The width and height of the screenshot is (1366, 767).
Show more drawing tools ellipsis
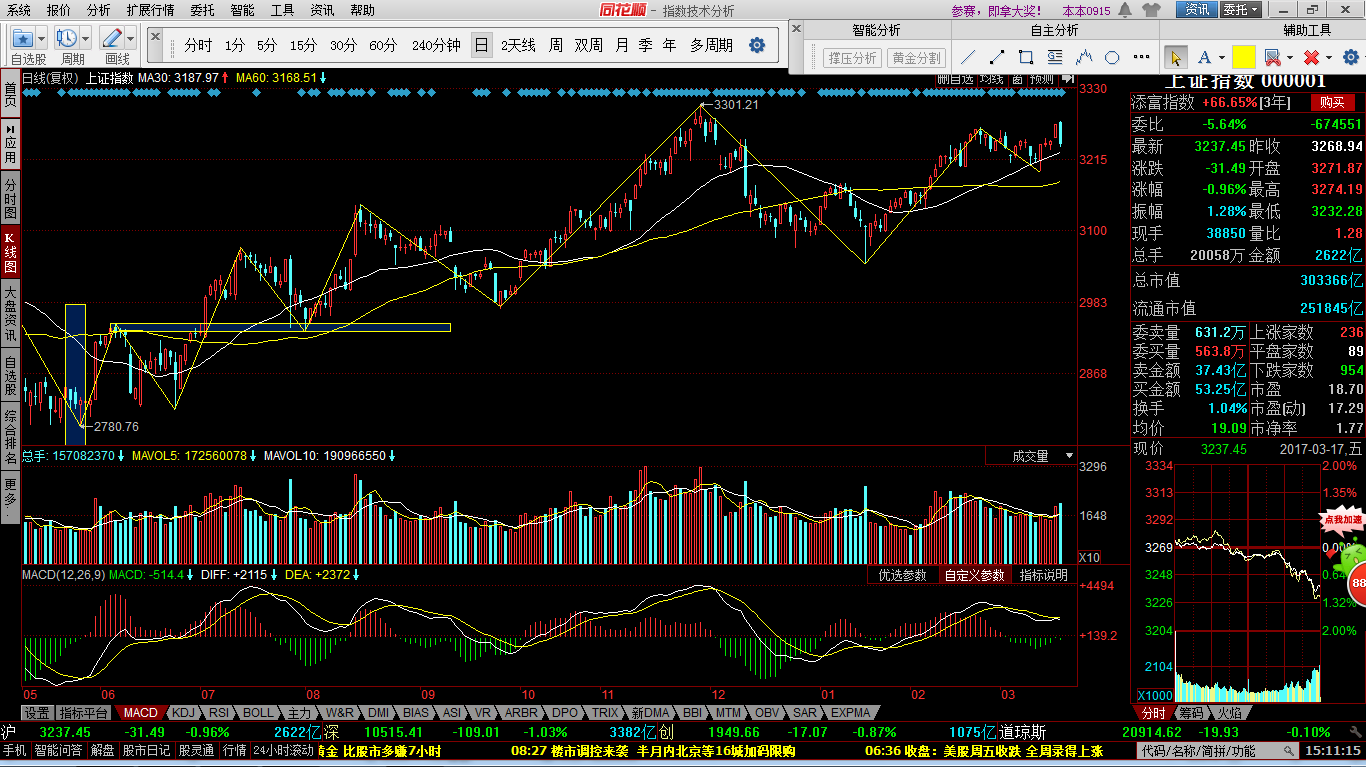point(1140,57)
